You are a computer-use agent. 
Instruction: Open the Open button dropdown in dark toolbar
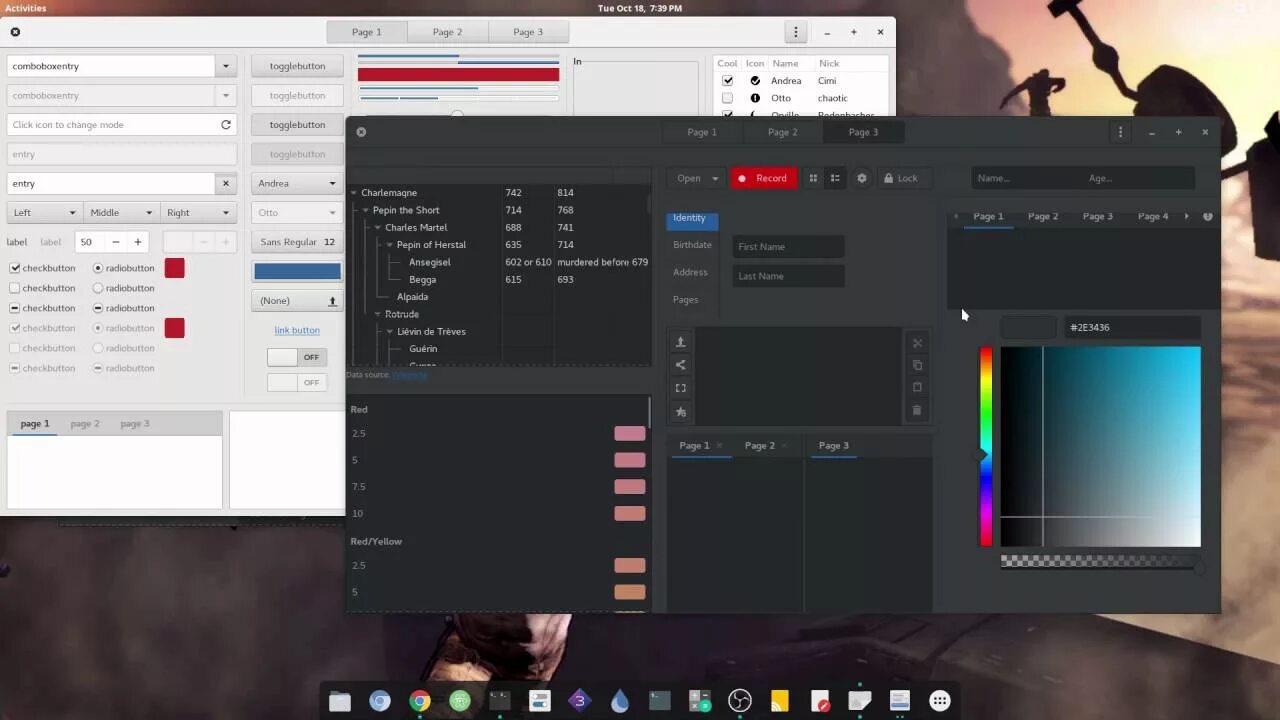point(695,178)
